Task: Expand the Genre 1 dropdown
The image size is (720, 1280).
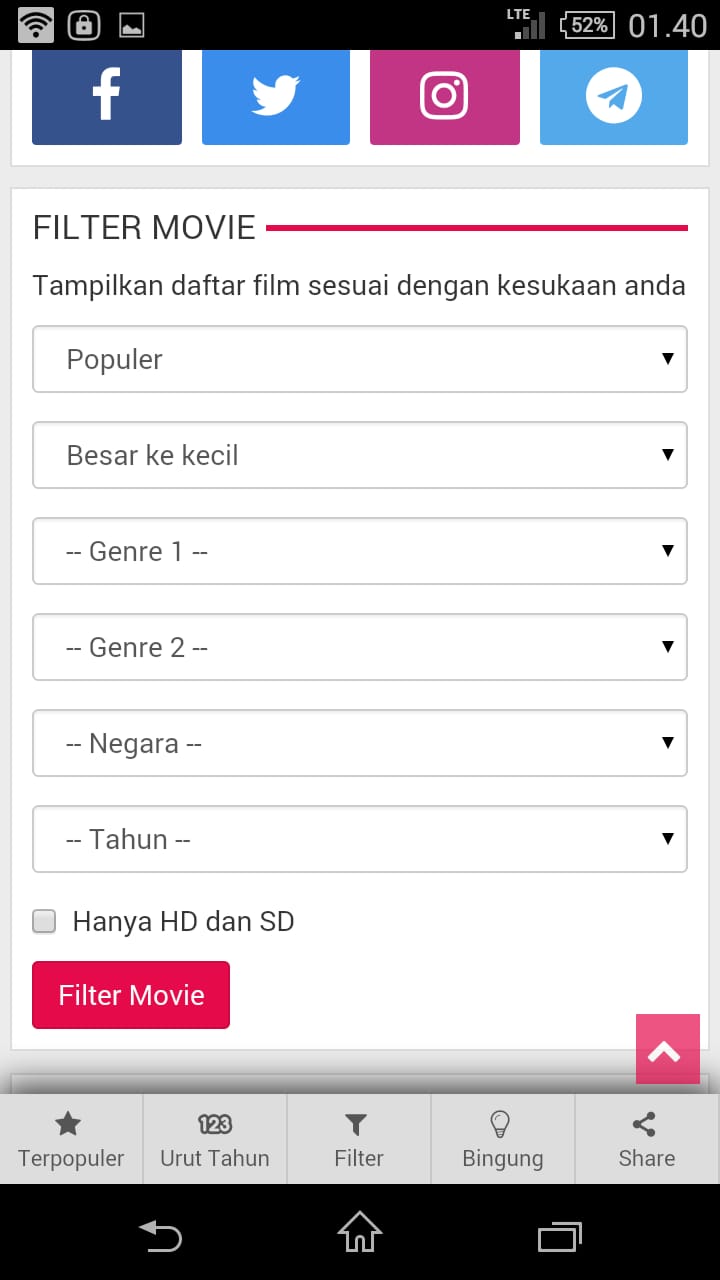Action: (x=360, y=551)
